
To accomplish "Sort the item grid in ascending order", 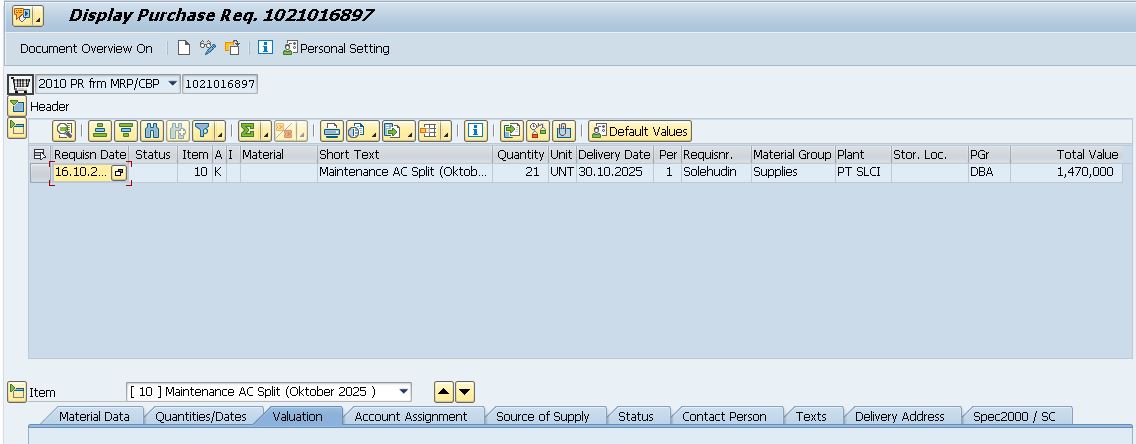I will pyautogui.click(x=99, y=131).
